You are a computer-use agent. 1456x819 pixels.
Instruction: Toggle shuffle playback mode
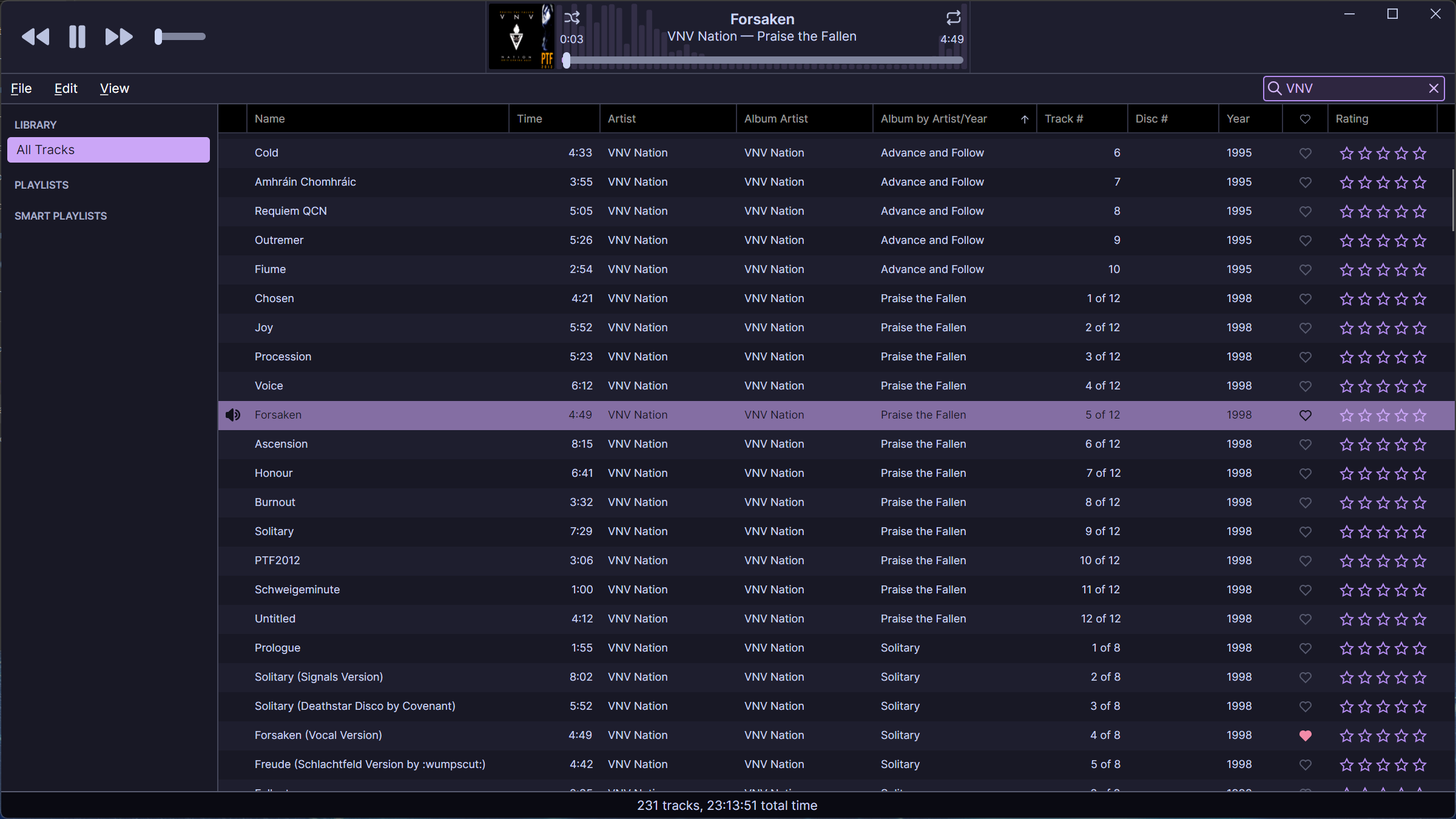coord(572,18)
